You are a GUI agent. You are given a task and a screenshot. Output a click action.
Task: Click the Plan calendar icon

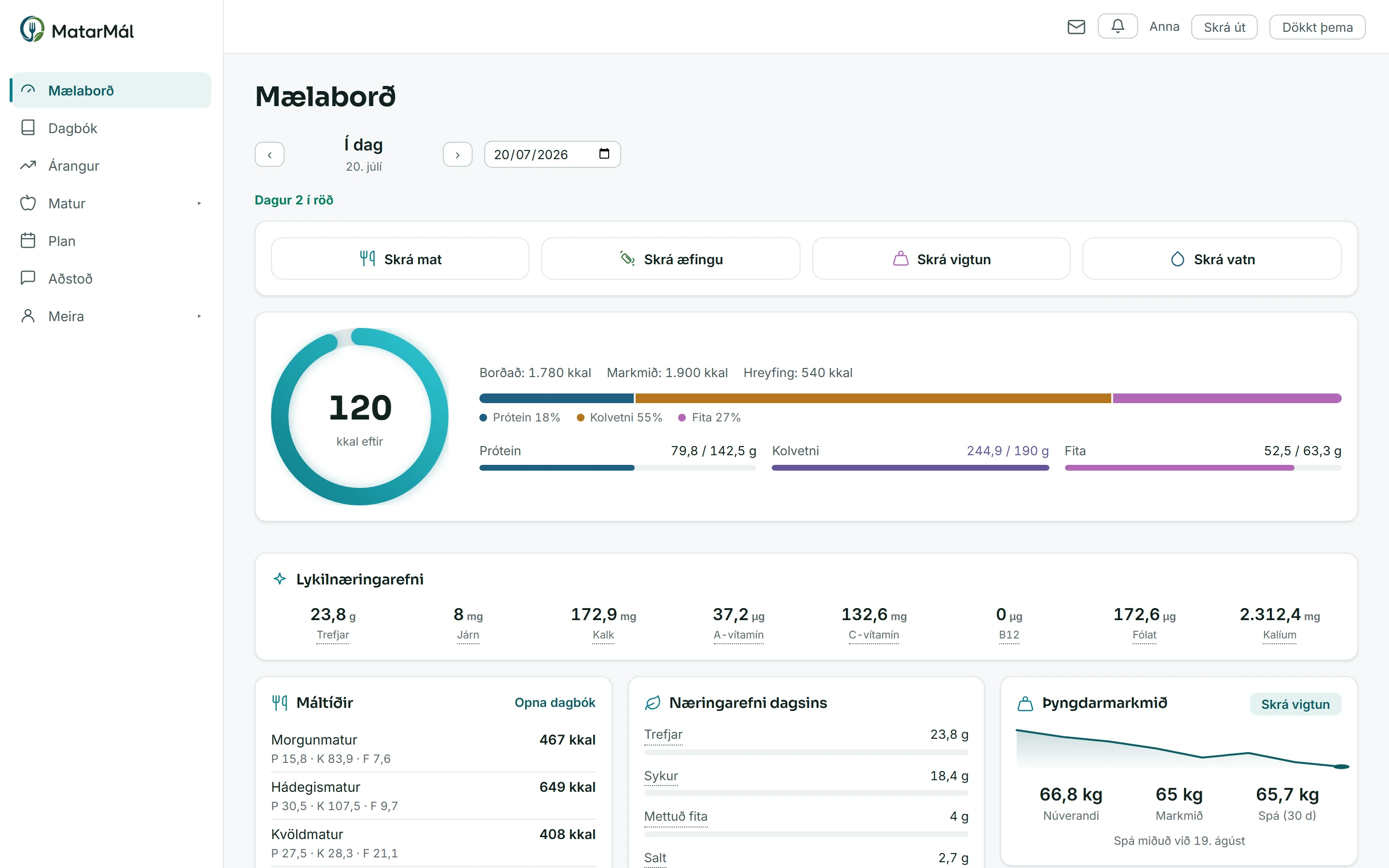(28, 241)
